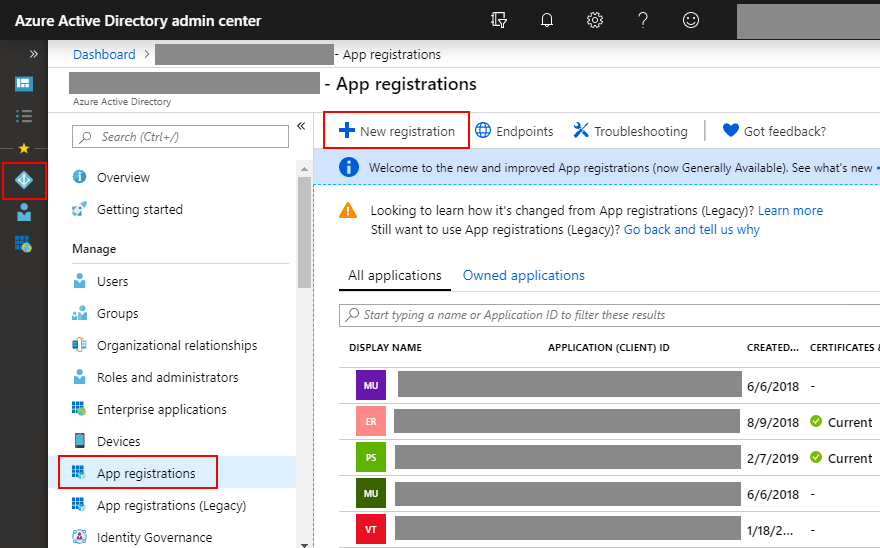Image resolution: width=880 pixels, height=548 pixels.
Task: Switch to Owned applications tab
Action: (x=524, y=276)
